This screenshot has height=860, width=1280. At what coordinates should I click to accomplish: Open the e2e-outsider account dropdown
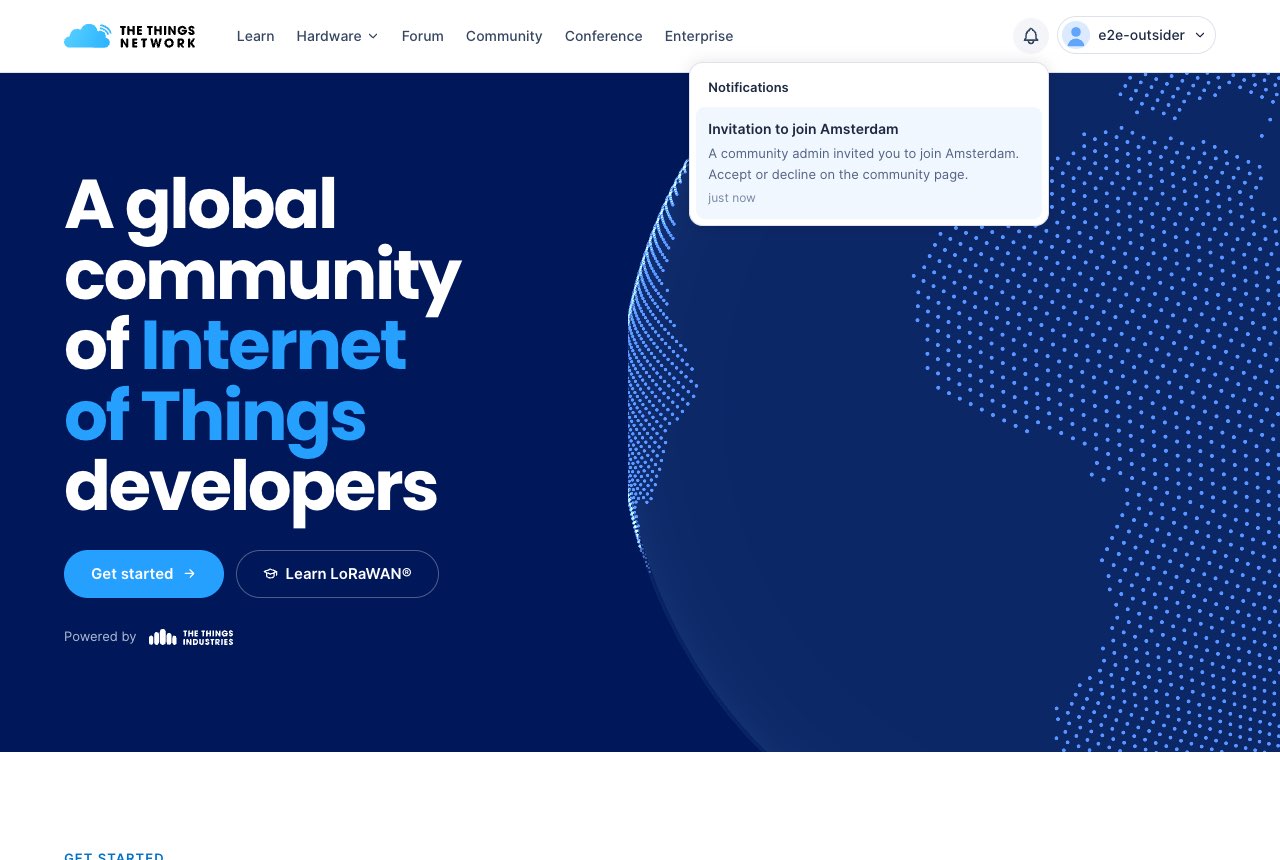coord(1136,35)
